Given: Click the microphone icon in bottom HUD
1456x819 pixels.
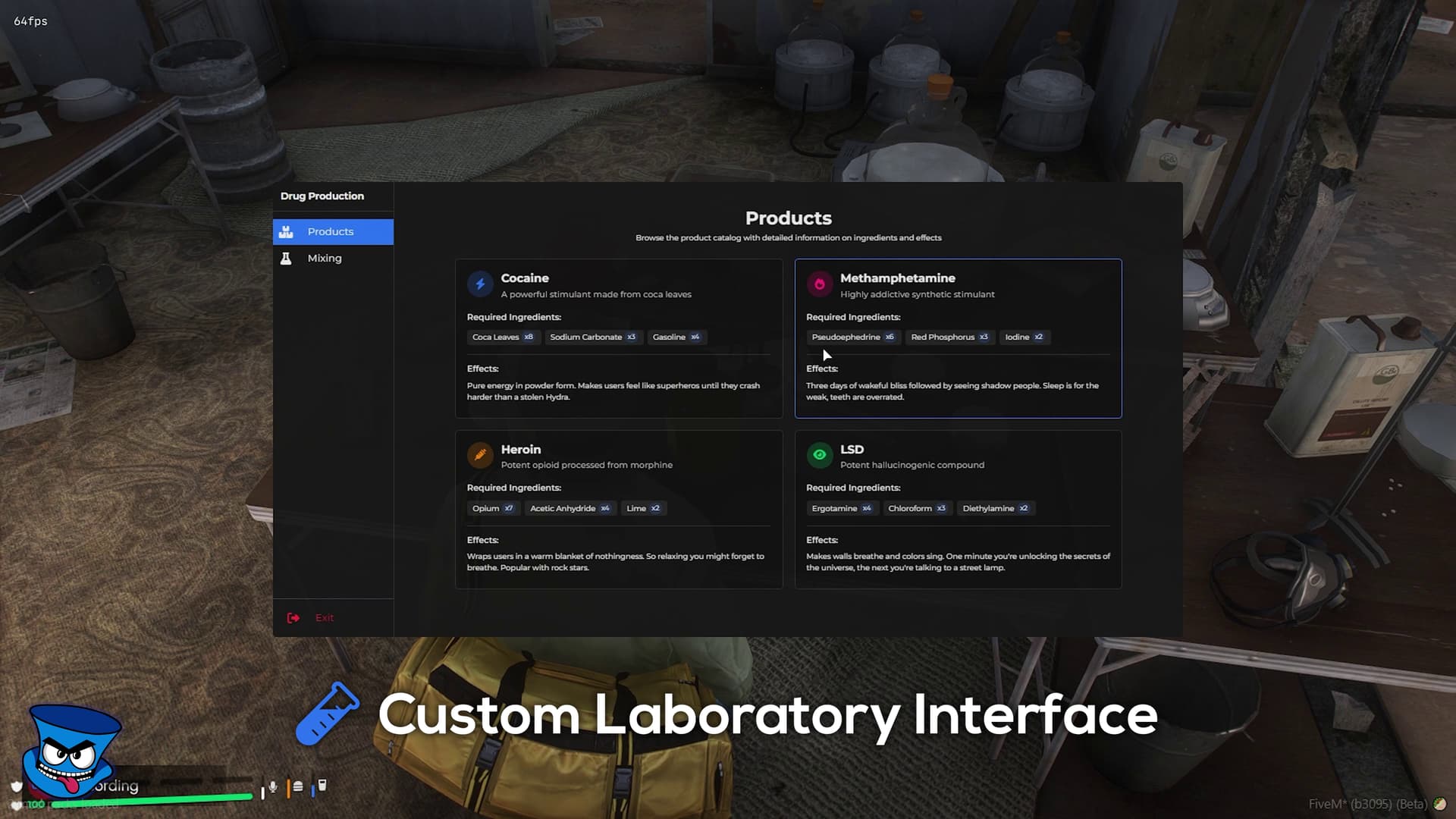Looking at the screenshot, I should point(273,787).
